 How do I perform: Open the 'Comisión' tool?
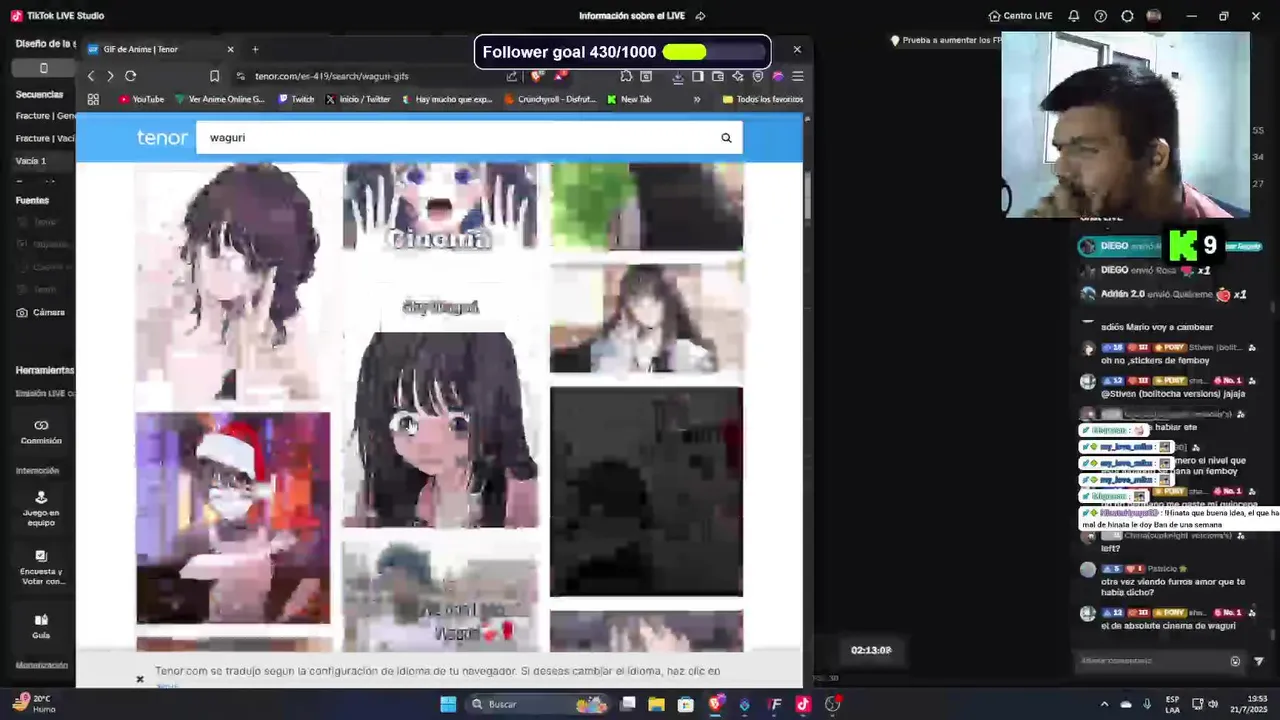point(41,432)
